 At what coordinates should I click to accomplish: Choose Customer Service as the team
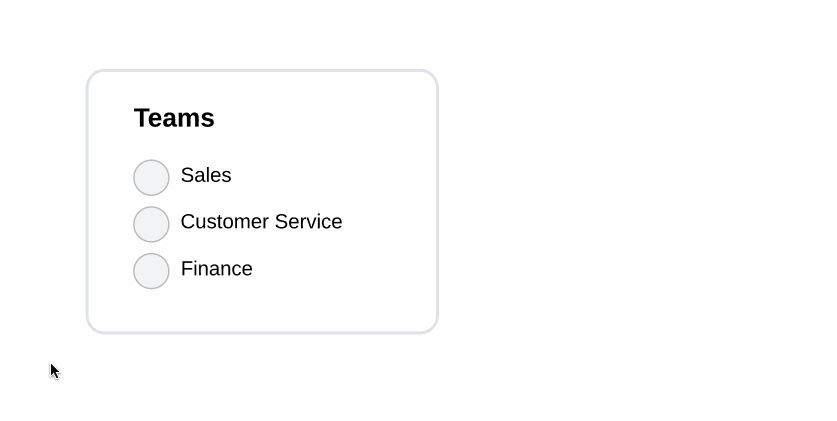[x=151, y=224]
